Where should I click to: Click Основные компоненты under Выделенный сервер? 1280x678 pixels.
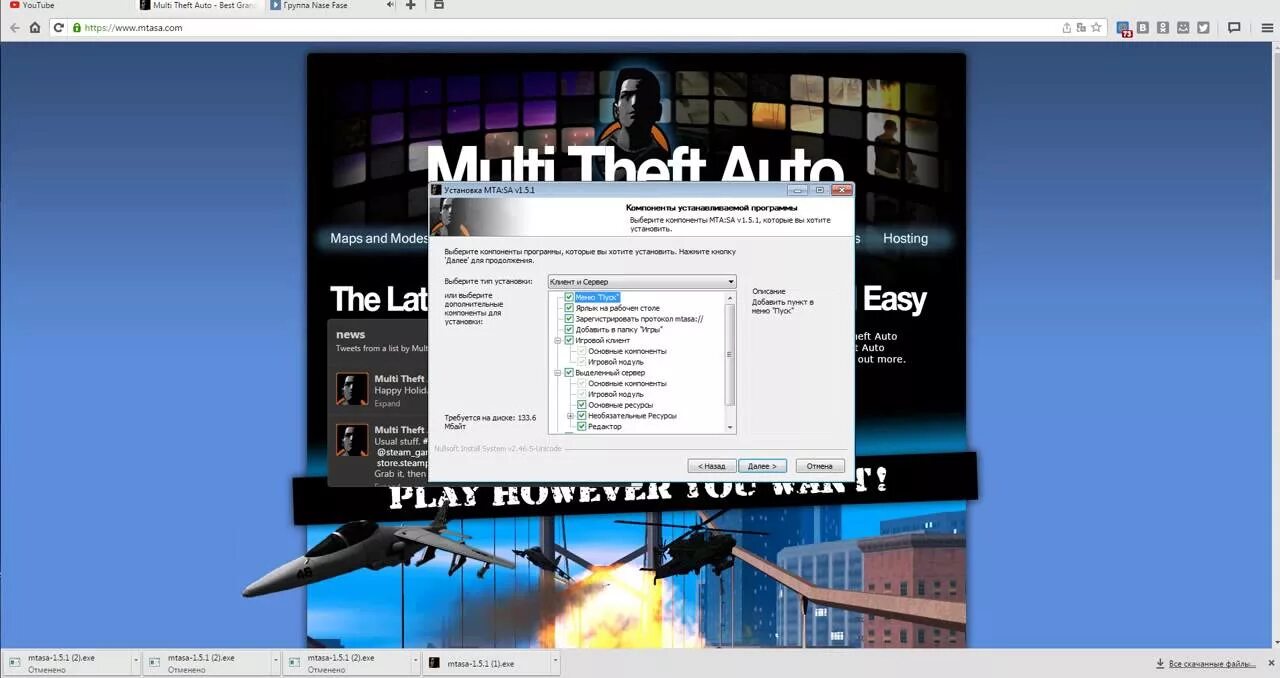[627, 384]
